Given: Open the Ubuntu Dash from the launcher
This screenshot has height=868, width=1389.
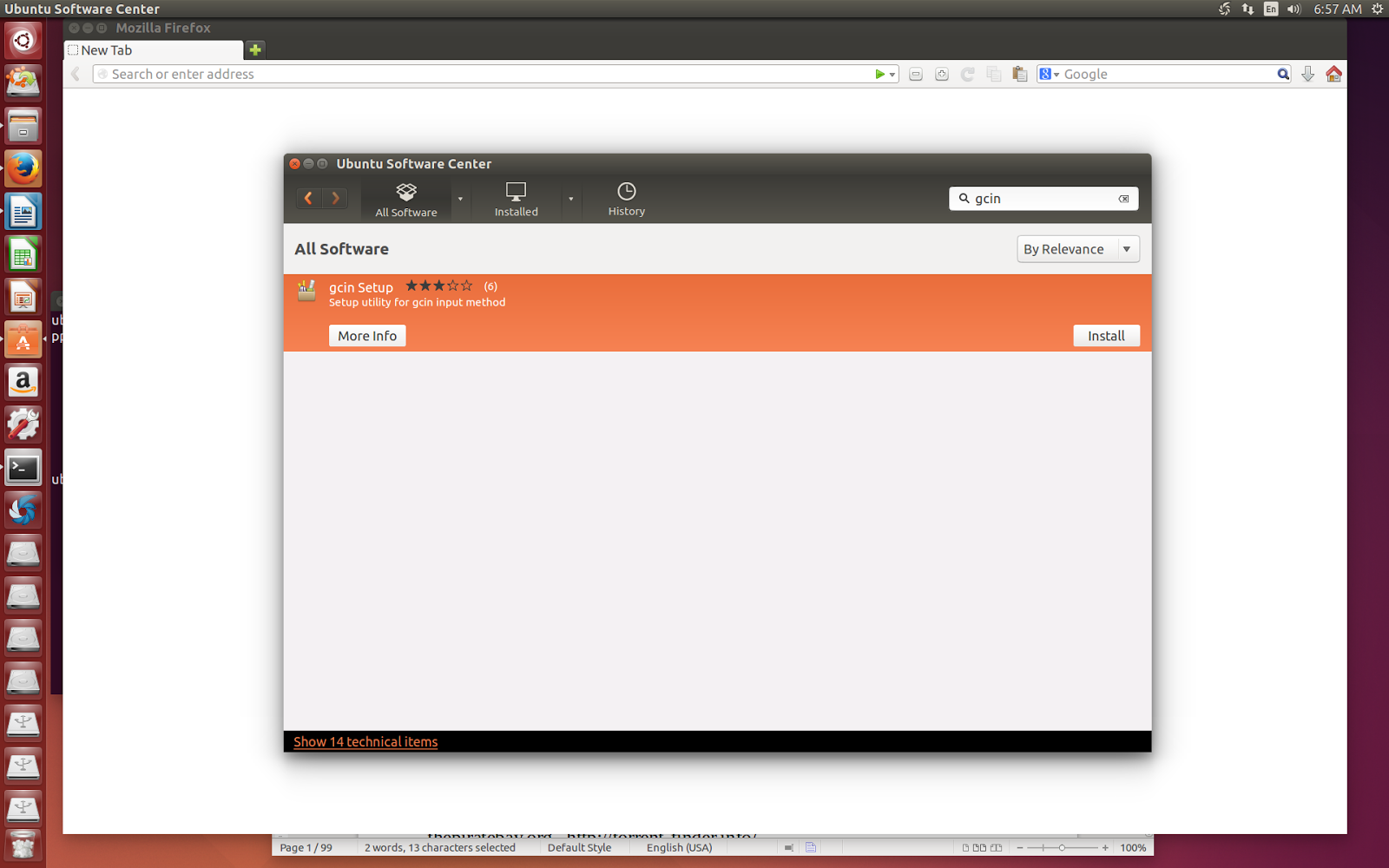Looking at the screenshot, I should coord(23,41).
